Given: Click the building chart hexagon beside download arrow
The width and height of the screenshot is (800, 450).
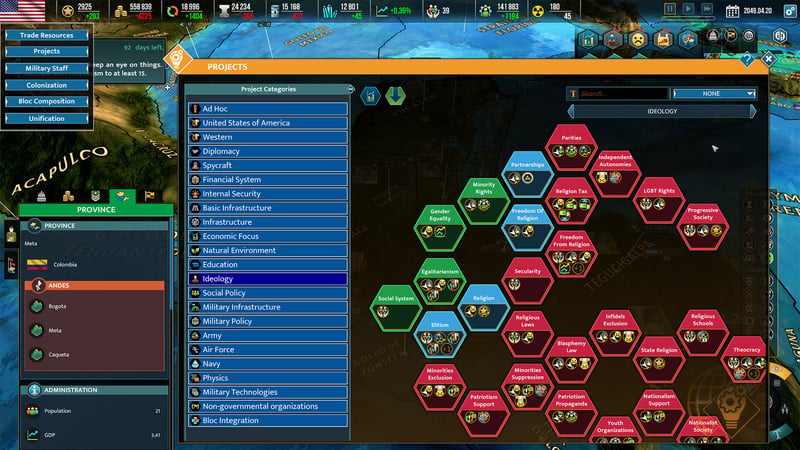Looking at the screenshot, I should (370, 95).
